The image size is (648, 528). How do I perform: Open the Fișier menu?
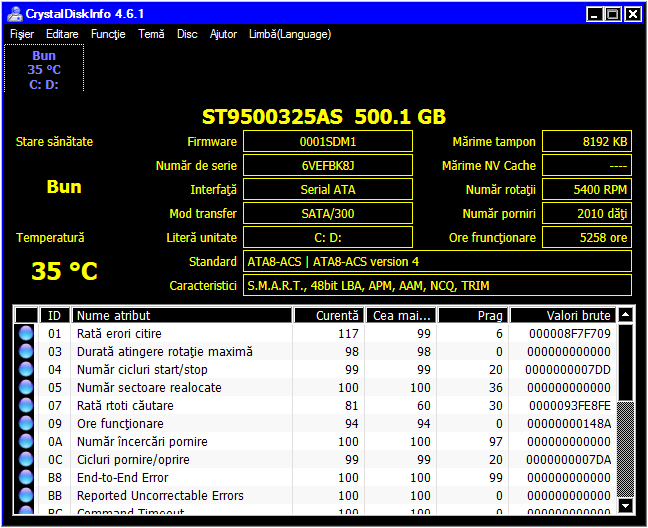22,34
